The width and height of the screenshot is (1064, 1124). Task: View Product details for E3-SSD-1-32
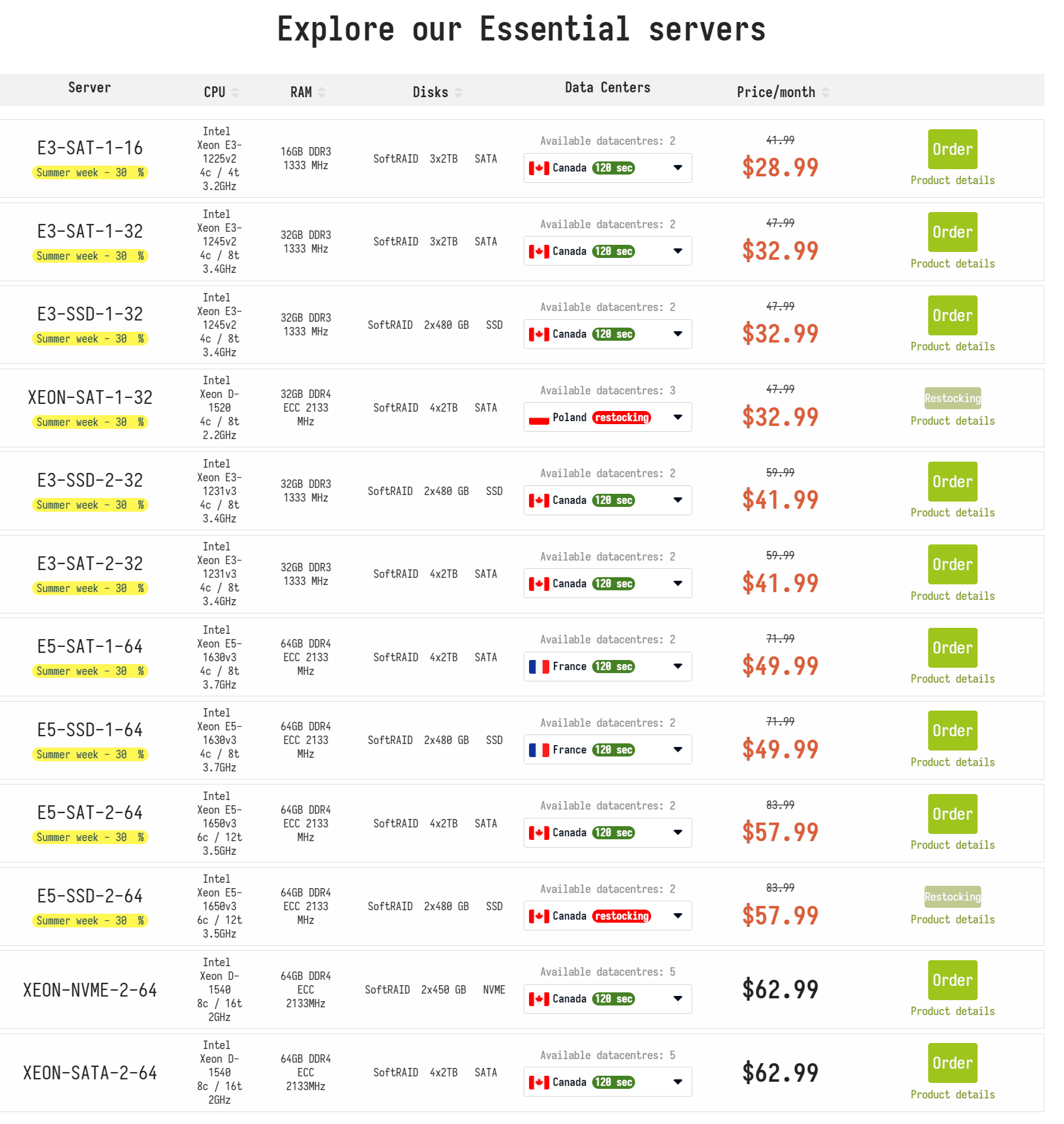point(952,347)
